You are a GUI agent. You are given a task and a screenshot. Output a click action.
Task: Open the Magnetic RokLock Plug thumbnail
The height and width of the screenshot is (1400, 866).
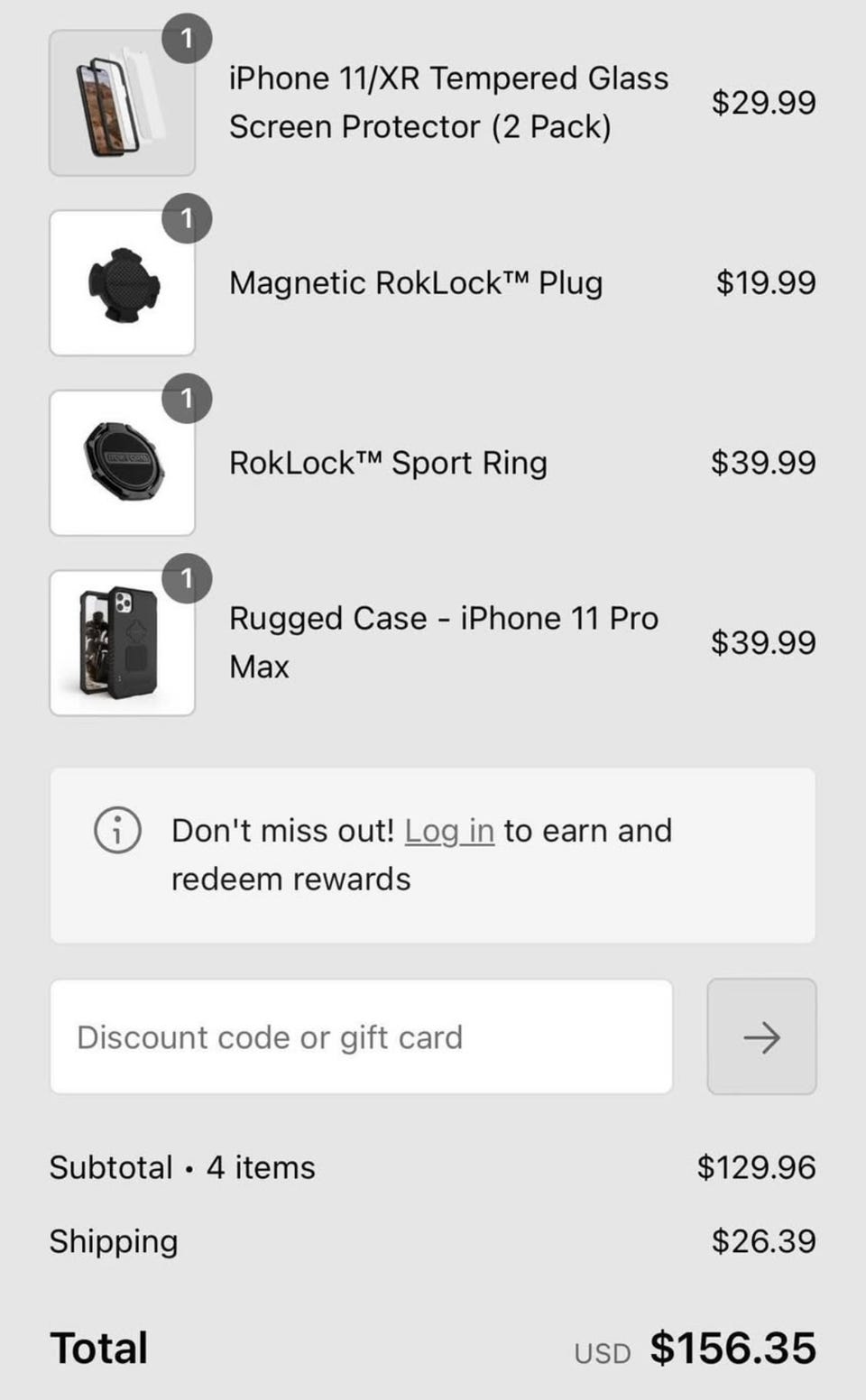click(x=122, y=284)
